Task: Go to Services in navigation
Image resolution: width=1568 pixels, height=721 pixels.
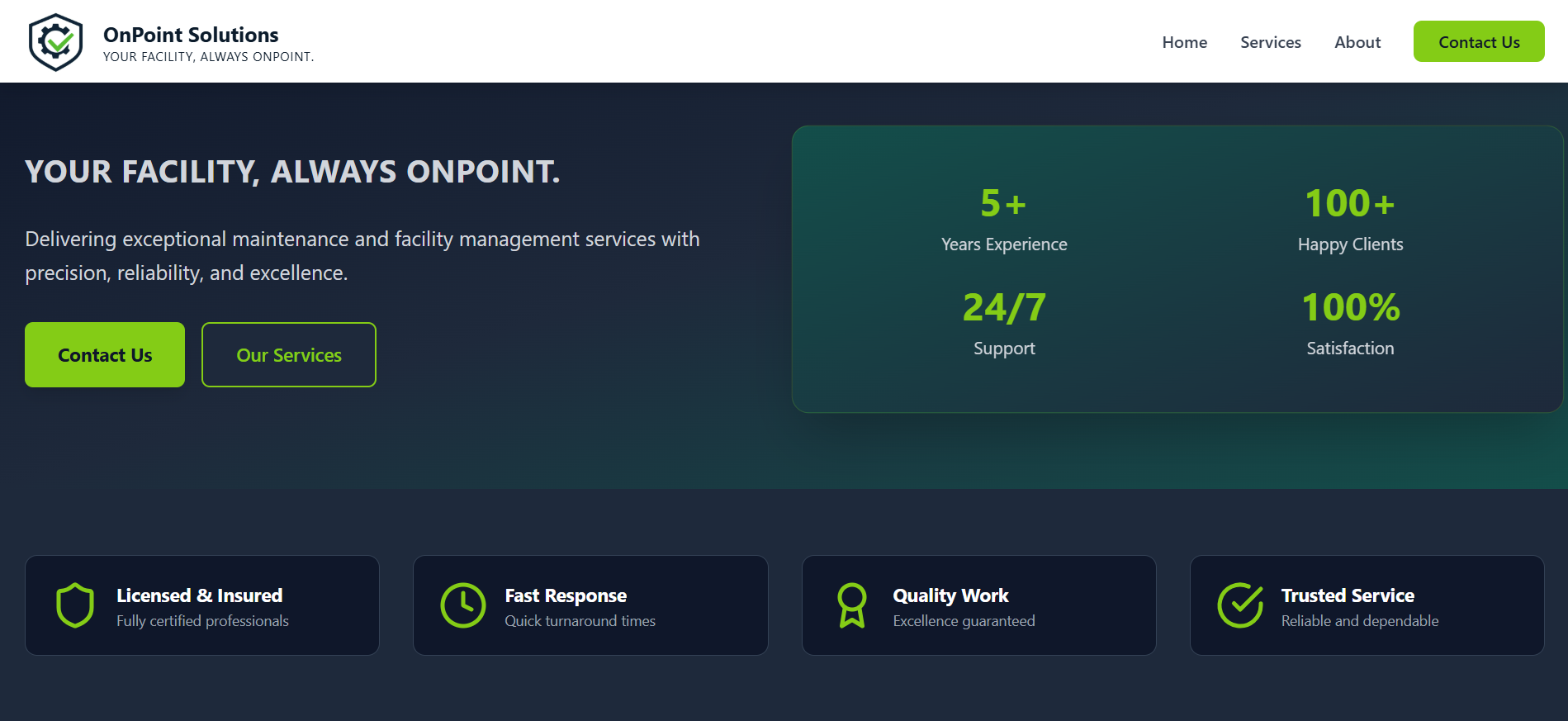Action: [1270, 42]
